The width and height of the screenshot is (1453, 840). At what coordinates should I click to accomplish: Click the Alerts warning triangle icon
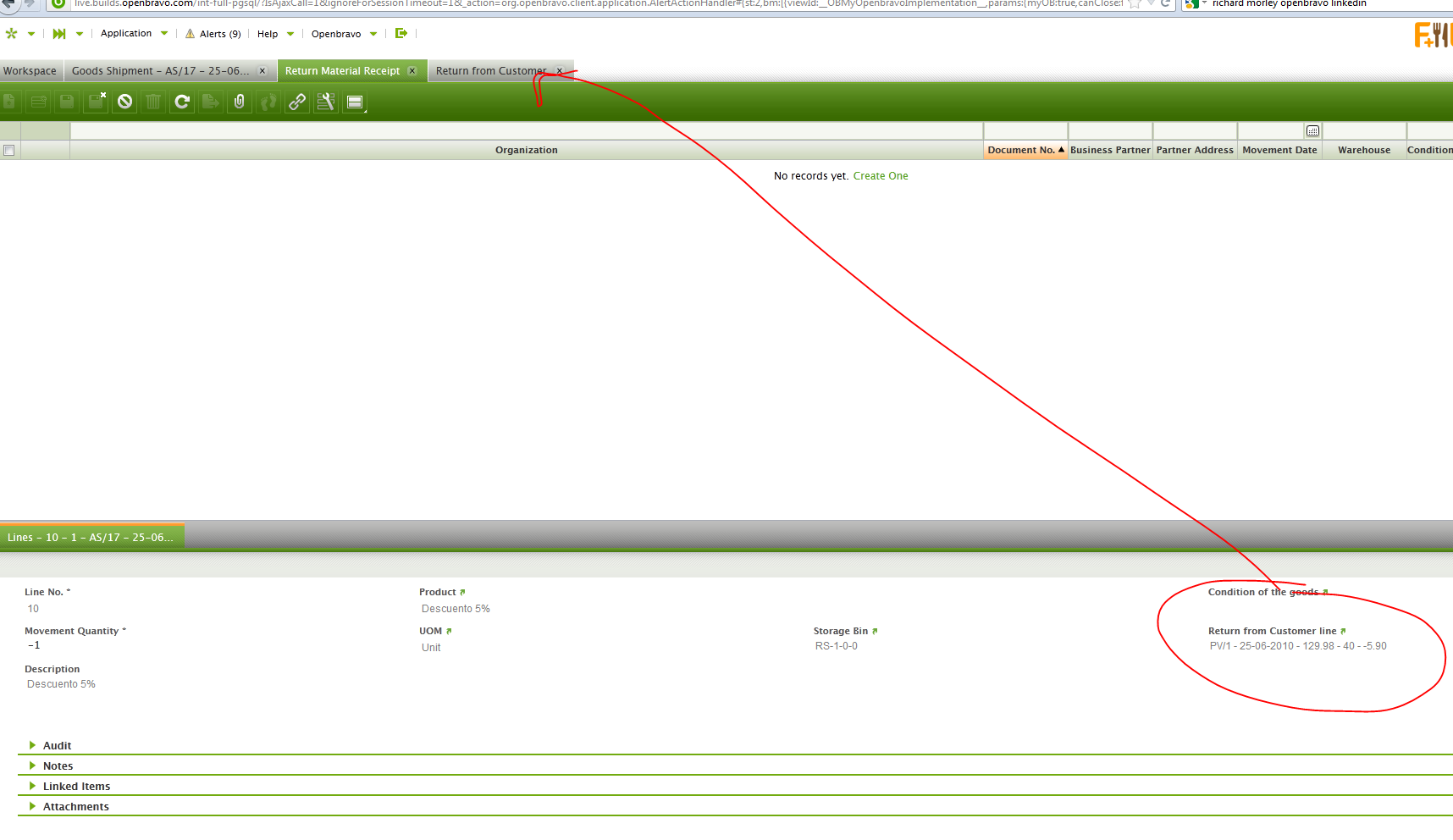[191, 34]
